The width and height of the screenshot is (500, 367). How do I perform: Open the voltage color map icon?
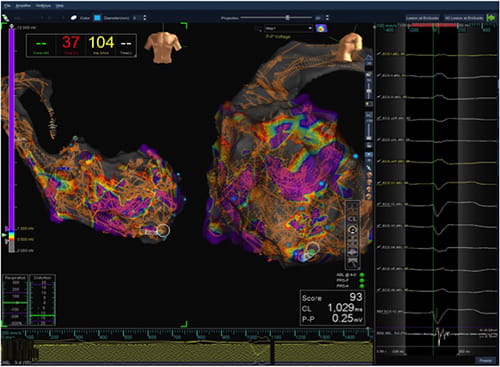(321, 28)
